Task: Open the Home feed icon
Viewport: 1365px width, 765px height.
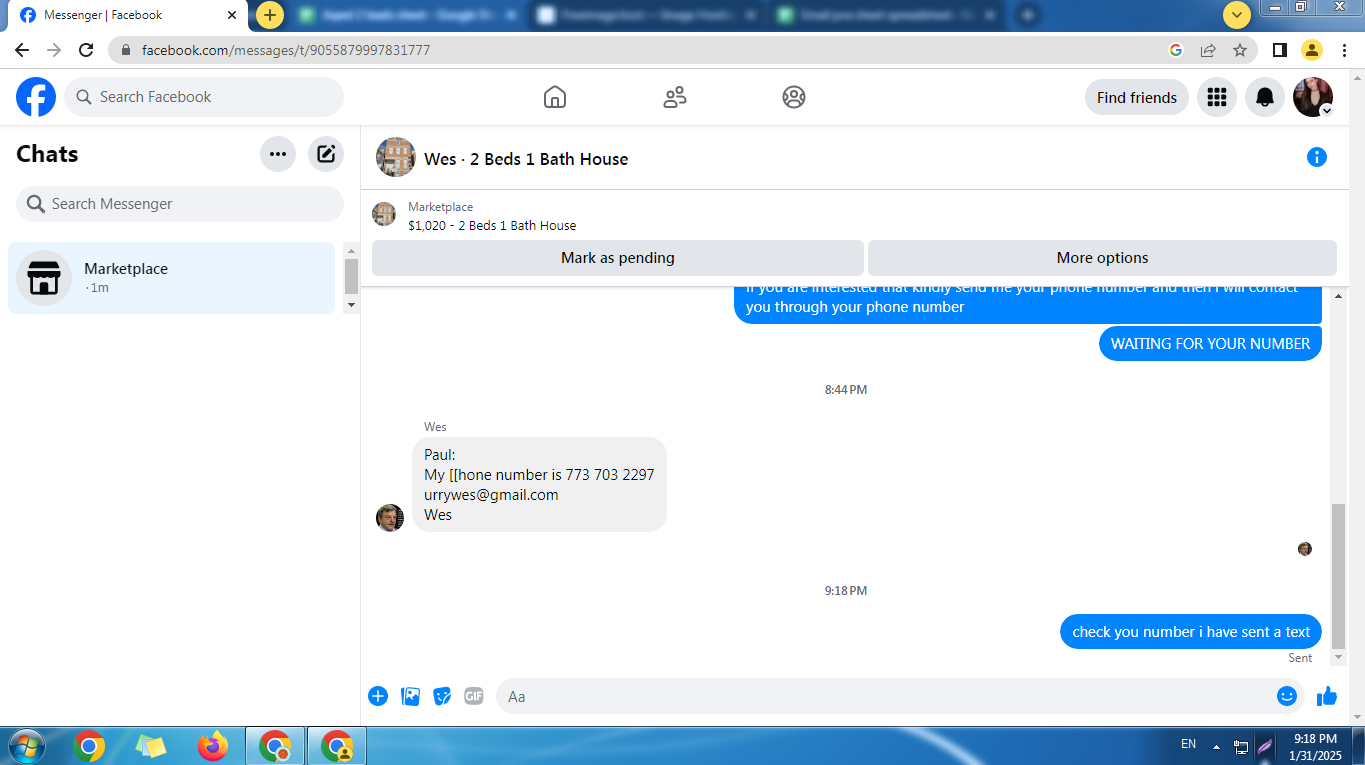Action: 555,97
